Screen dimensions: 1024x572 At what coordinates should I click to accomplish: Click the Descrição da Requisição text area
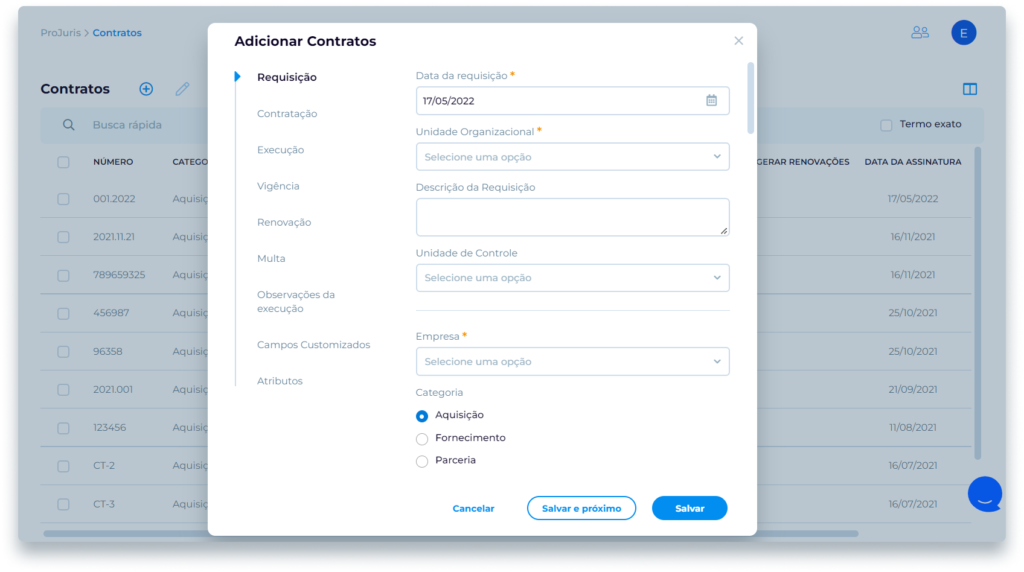tap(572, 217)
